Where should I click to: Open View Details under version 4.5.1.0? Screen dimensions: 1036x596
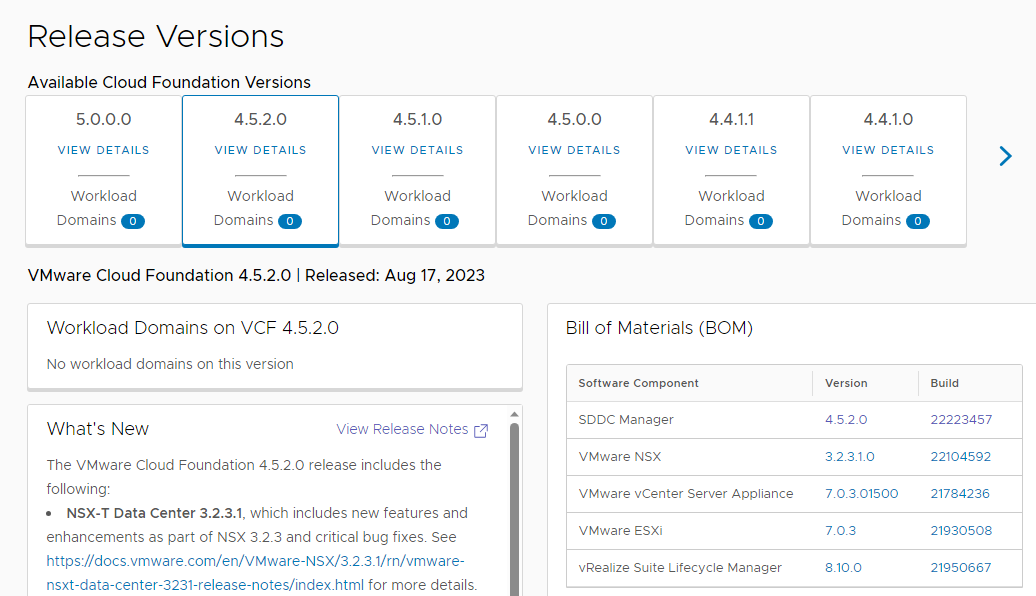pos(417,150)
